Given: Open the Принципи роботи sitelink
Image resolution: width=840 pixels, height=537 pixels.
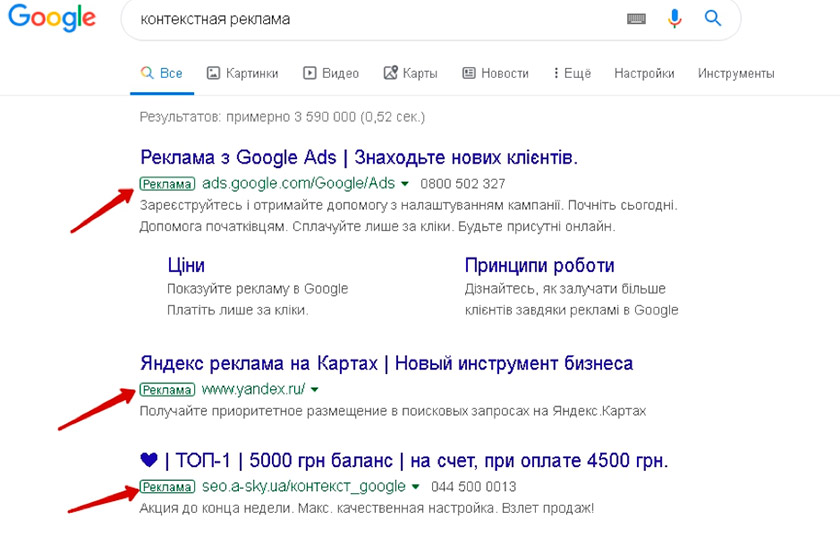Looking at the screenshot, I should [539, 265].
